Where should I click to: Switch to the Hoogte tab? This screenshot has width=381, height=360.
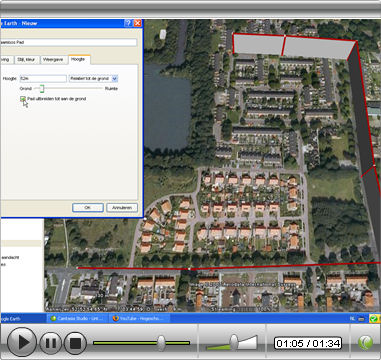click(78, 59)
